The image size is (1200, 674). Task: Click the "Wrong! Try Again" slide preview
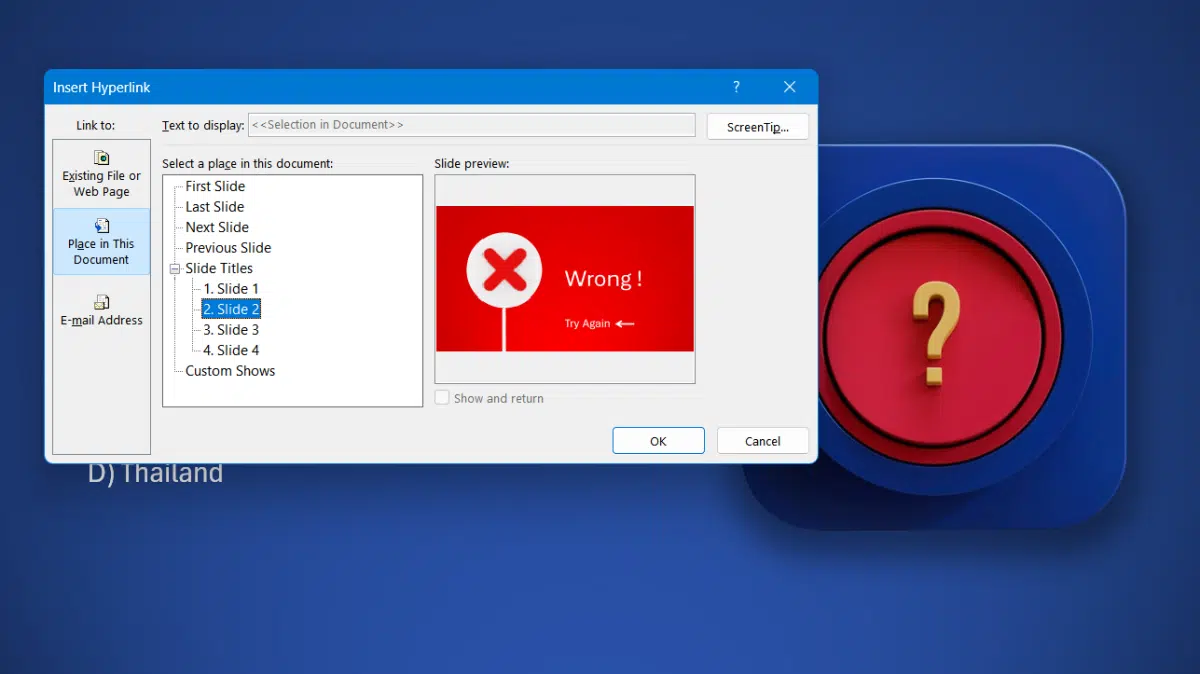(x=564, y=279)
